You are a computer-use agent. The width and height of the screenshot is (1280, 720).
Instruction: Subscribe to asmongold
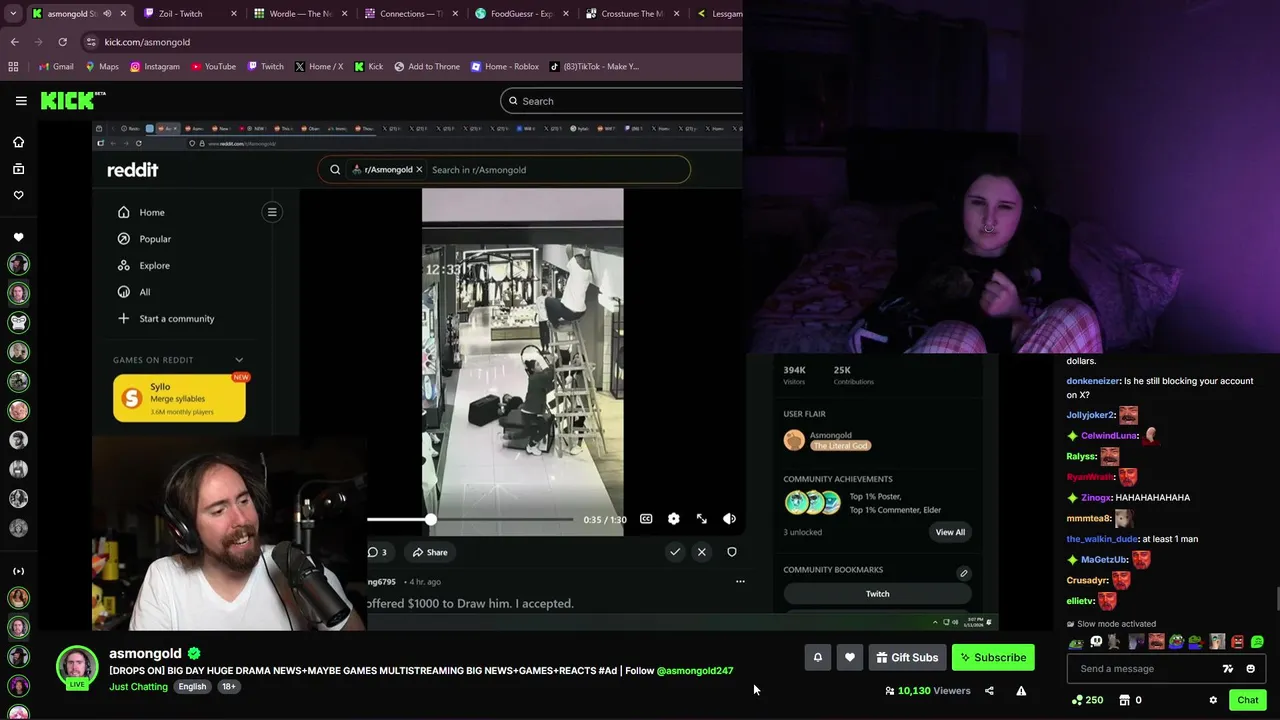tap(993, 657)
